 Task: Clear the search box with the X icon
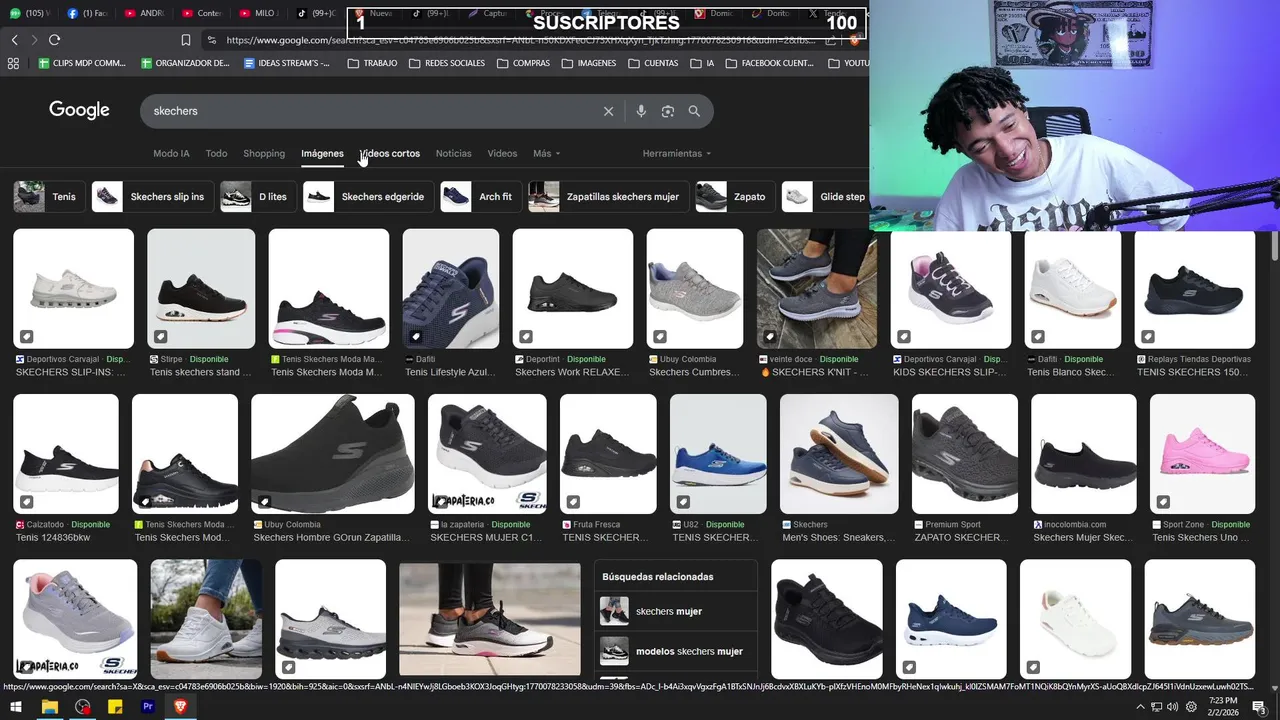pyautogui.click(x=608, y=111)
